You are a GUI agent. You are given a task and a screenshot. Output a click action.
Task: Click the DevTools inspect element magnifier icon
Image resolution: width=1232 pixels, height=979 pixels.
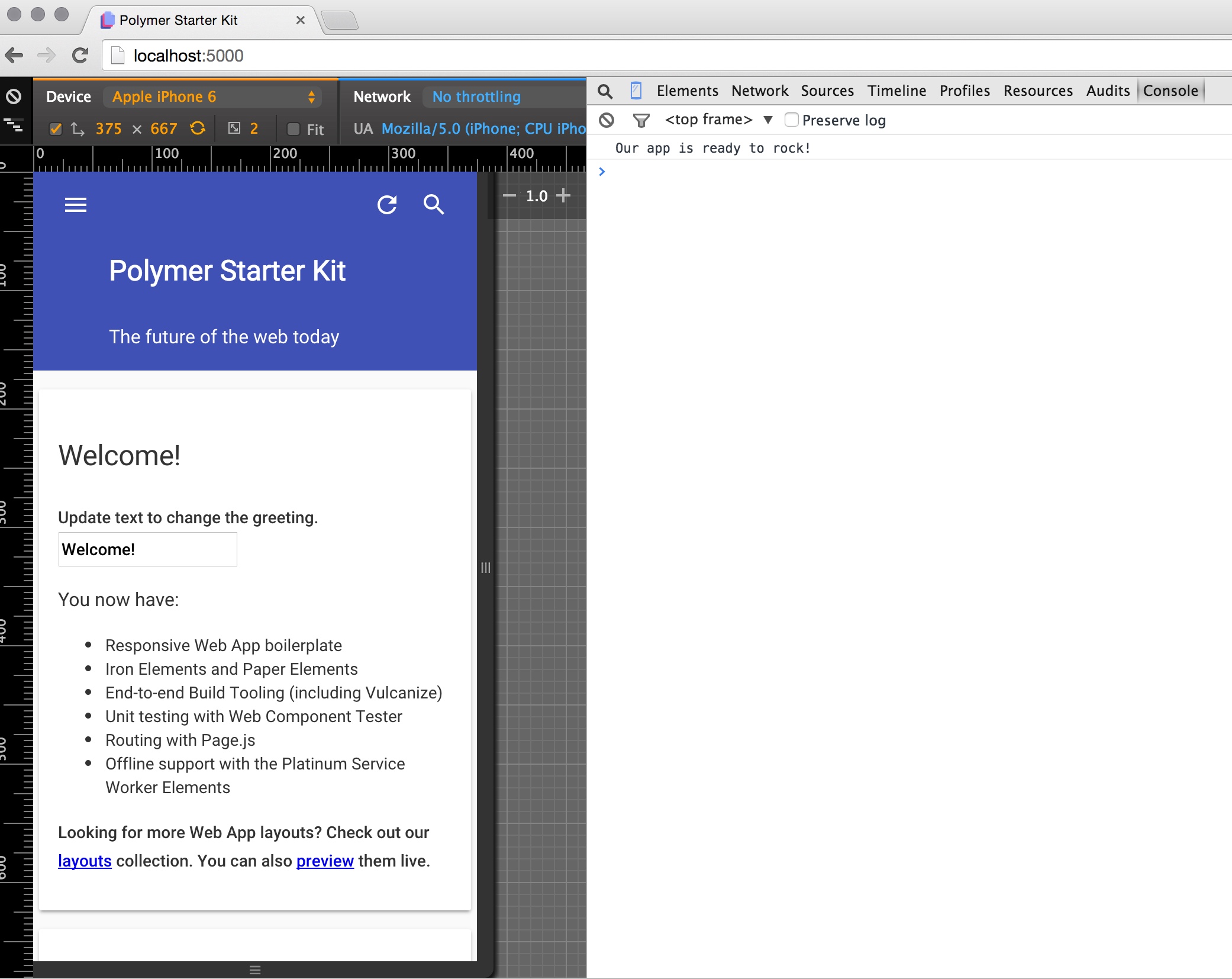tap(605, 91)
